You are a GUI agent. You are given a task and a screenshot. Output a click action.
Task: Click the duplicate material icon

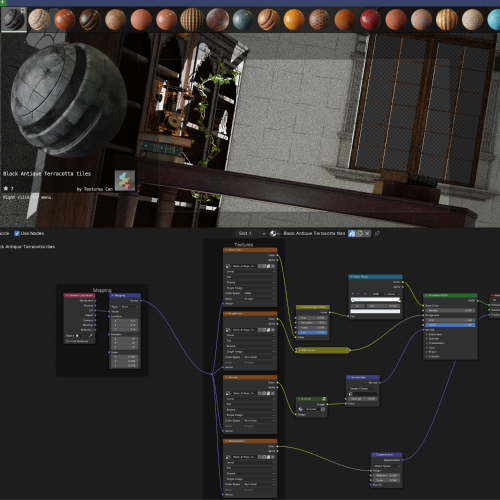(x=360, y=233)
